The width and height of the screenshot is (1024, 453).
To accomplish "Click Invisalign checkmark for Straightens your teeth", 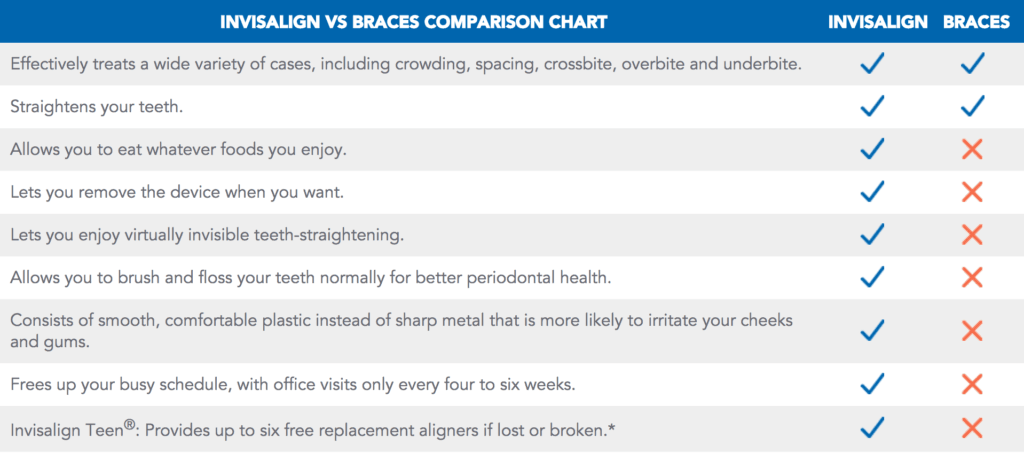I will point(872,106).
